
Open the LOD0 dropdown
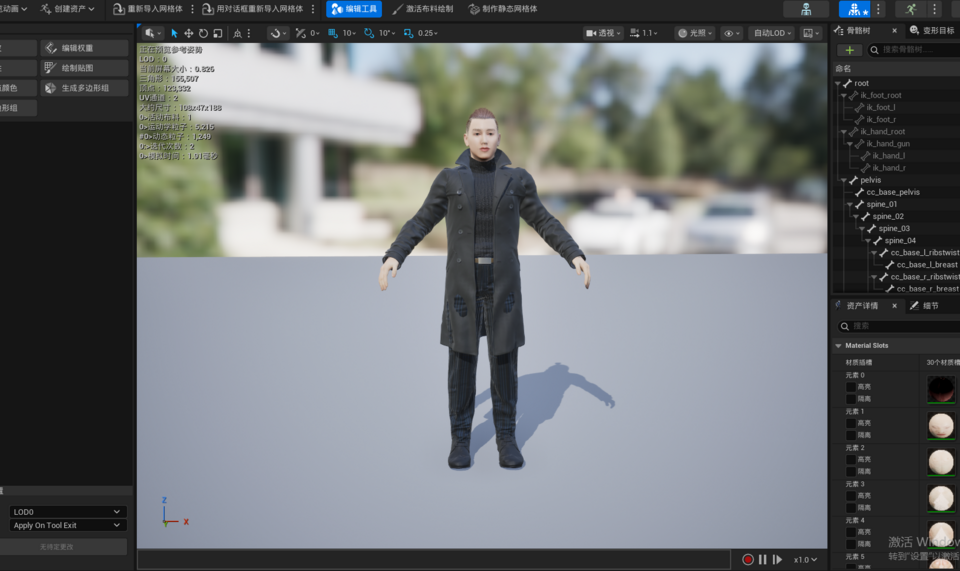67,512
